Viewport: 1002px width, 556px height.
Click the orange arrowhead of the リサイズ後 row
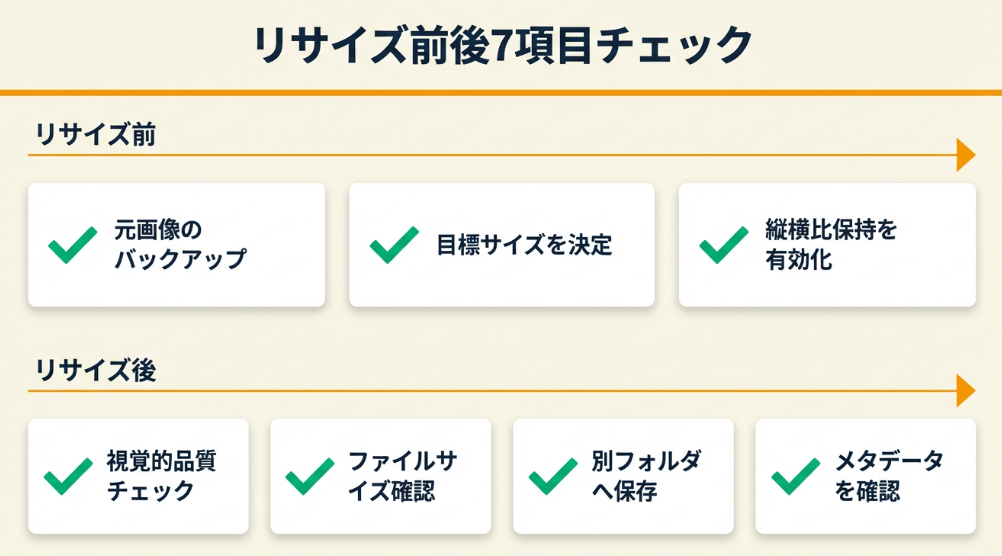965,390
